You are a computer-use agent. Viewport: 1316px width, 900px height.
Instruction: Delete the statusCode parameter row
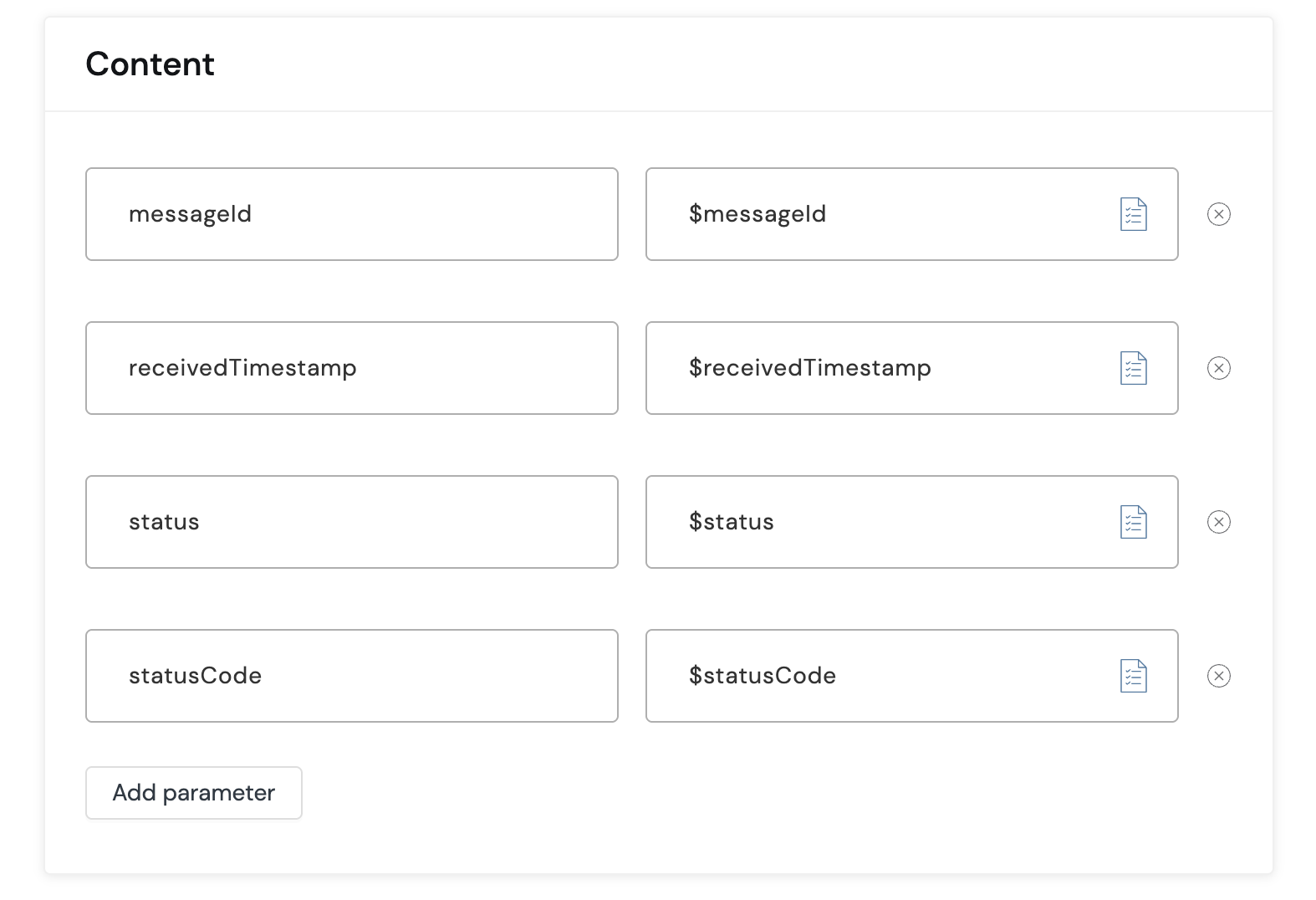(x=1218, y=676)
